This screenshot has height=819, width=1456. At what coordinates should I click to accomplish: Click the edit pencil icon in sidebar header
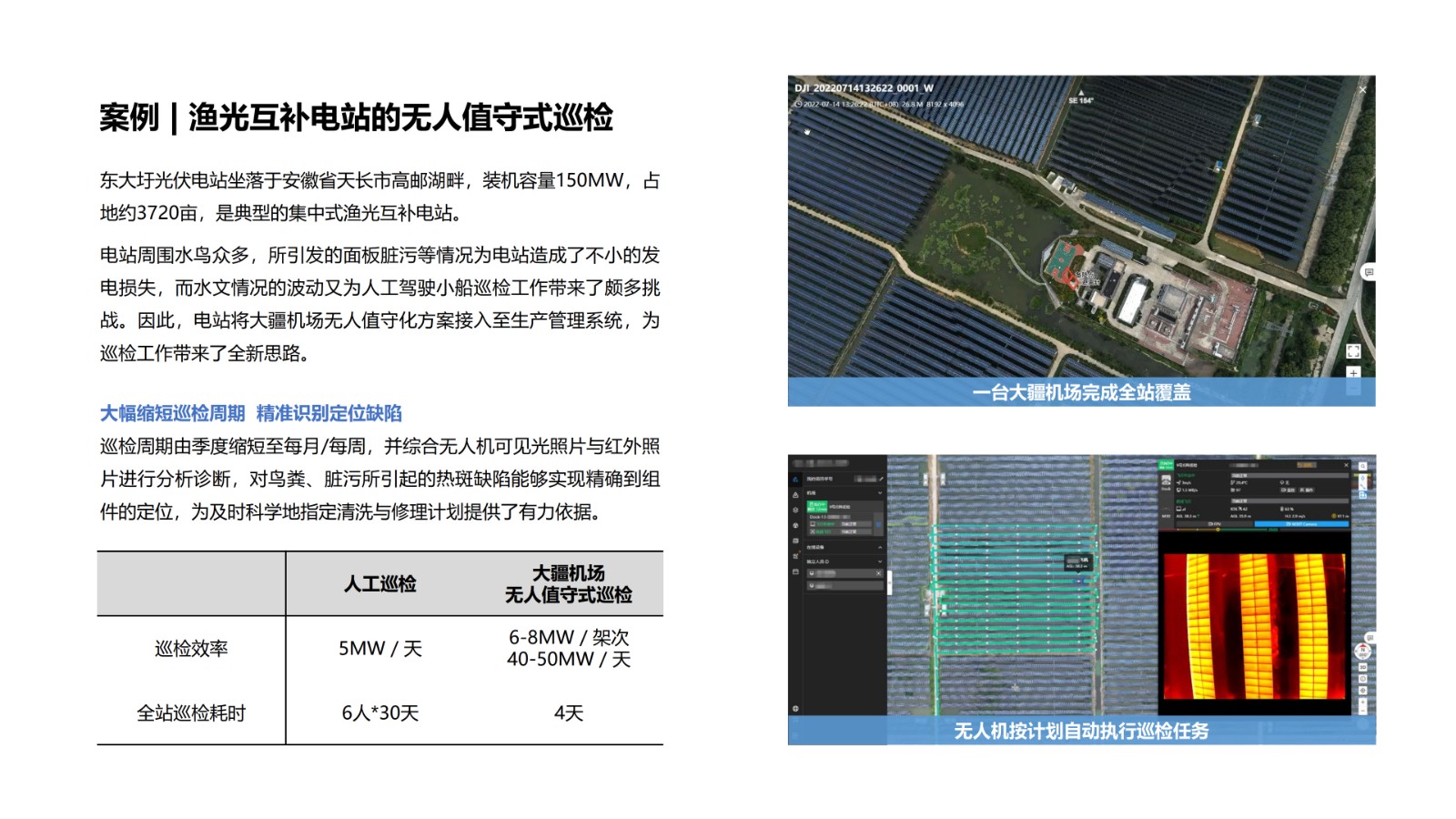click(880, 479)
